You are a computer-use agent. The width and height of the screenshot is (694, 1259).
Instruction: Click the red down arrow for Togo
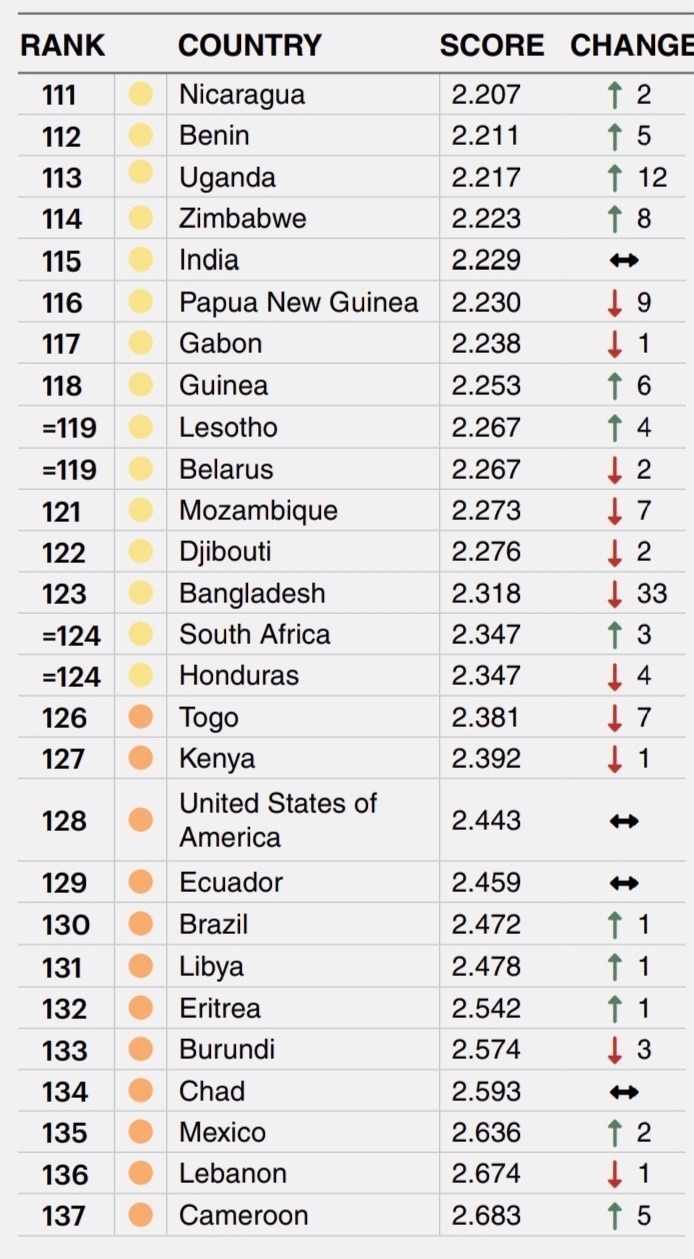click(x=615, y=718)
